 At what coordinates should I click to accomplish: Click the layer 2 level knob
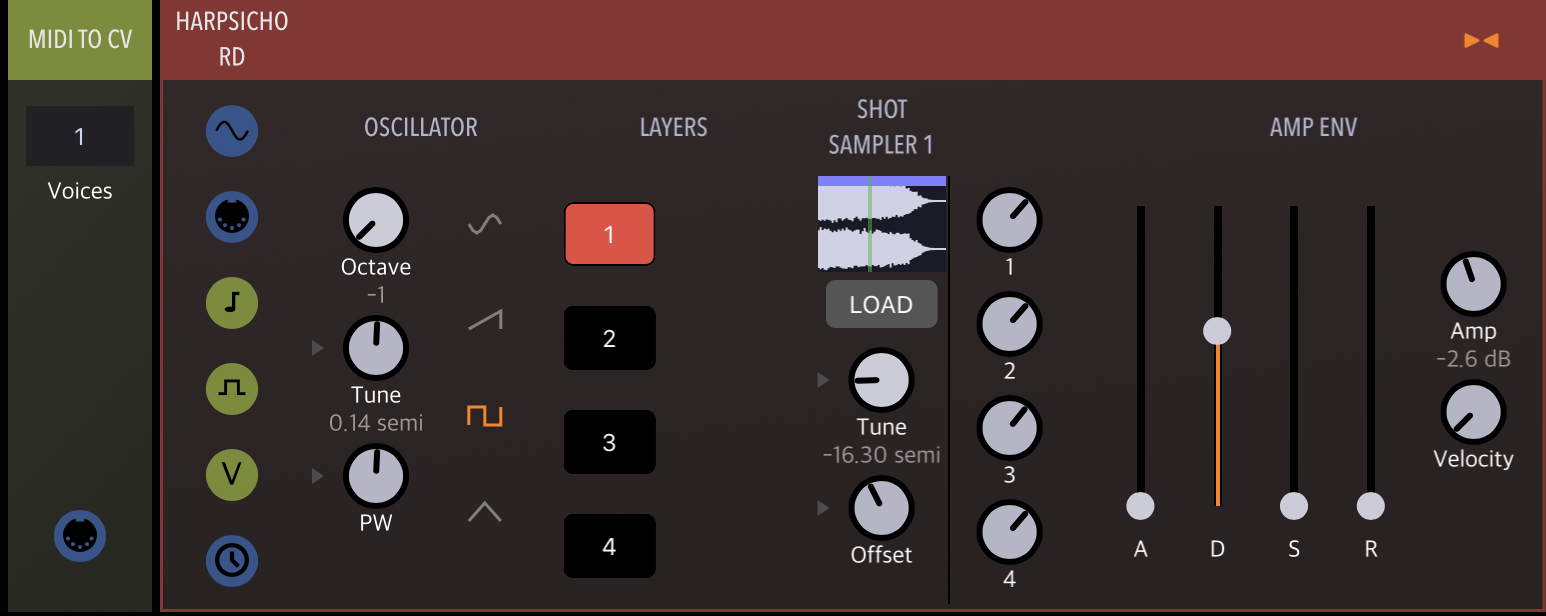point(1009,324)
